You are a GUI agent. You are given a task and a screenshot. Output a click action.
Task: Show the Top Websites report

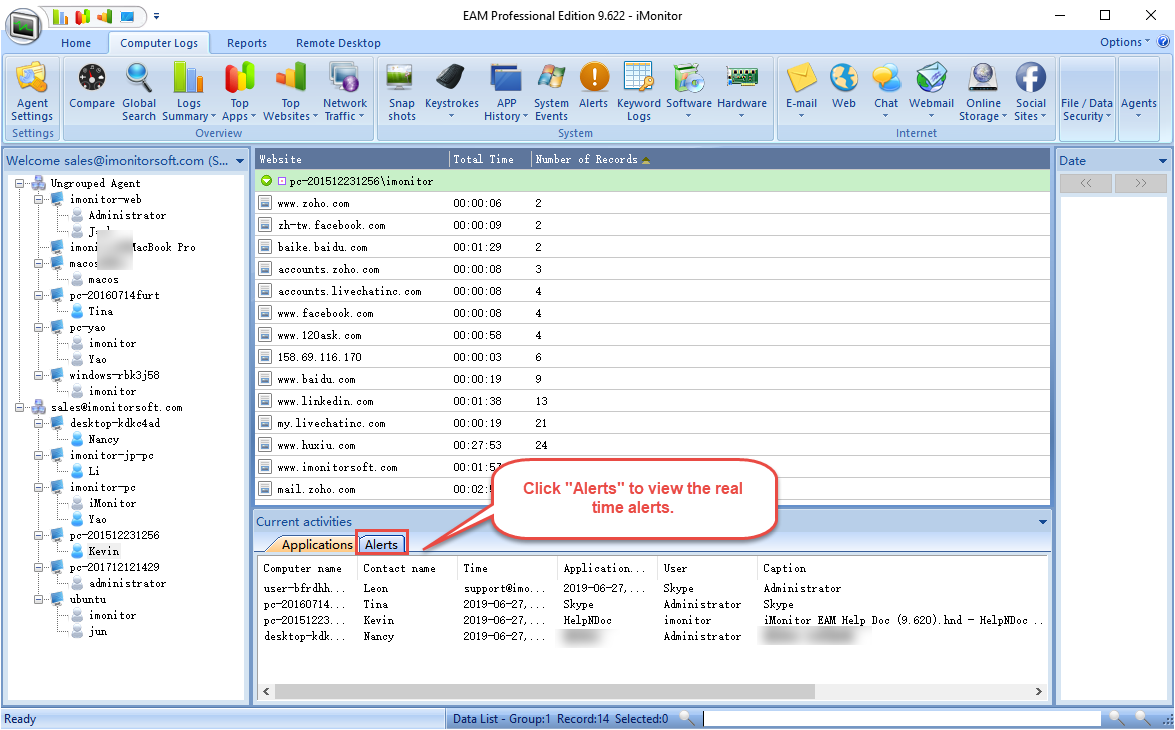click(x=290, y=92)
